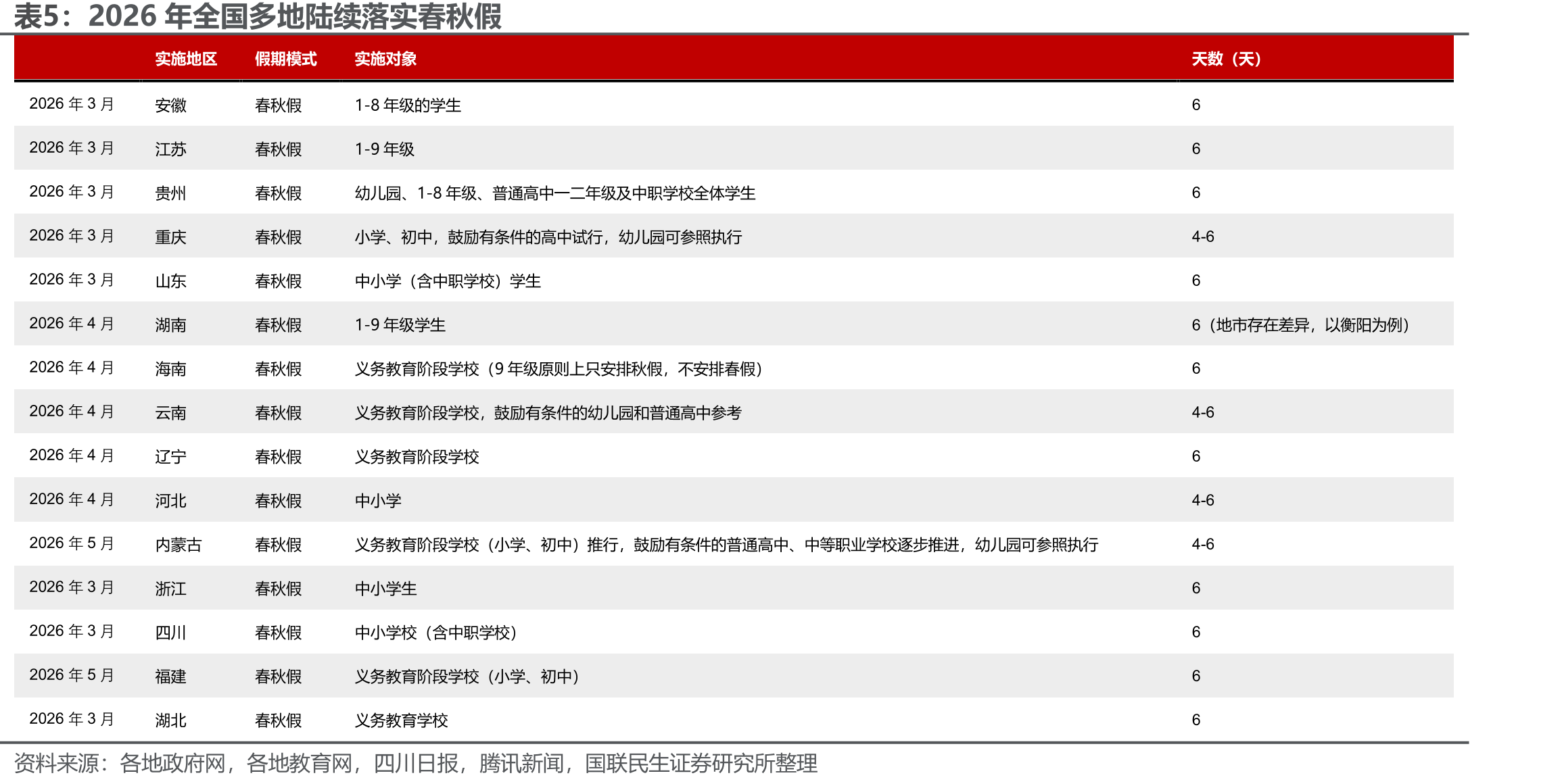
Task: Click the days value '6' in 安徽 row
Action: 1196,105
